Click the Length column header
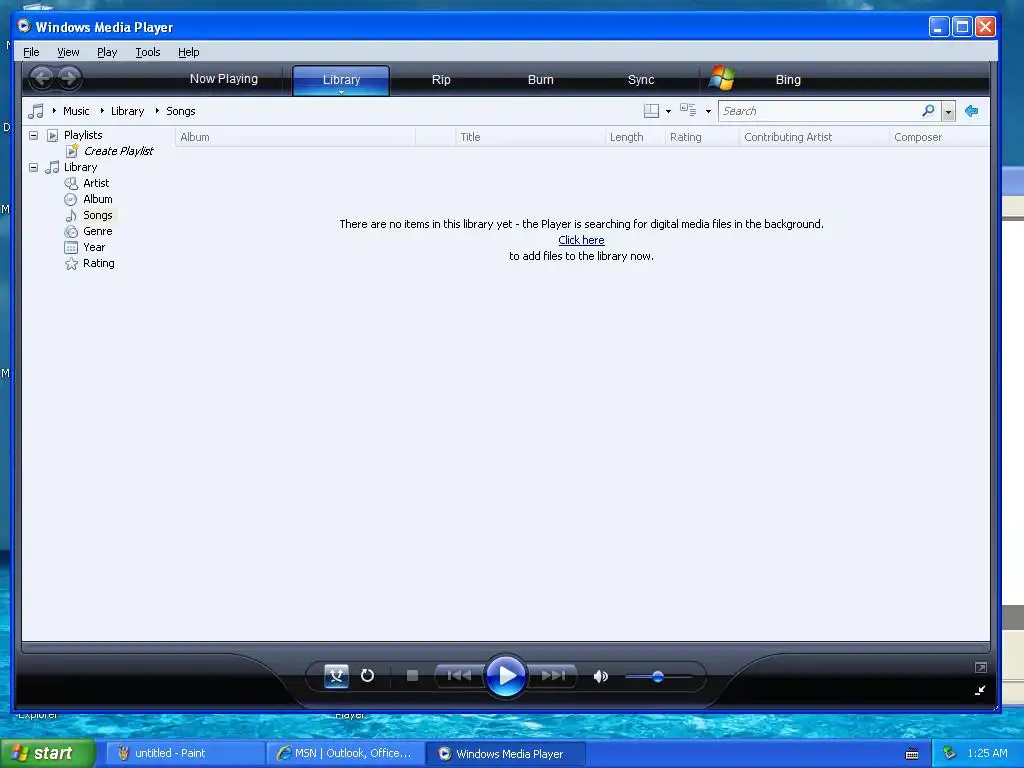The image size is (1024, 768). [x=635, y=137]
